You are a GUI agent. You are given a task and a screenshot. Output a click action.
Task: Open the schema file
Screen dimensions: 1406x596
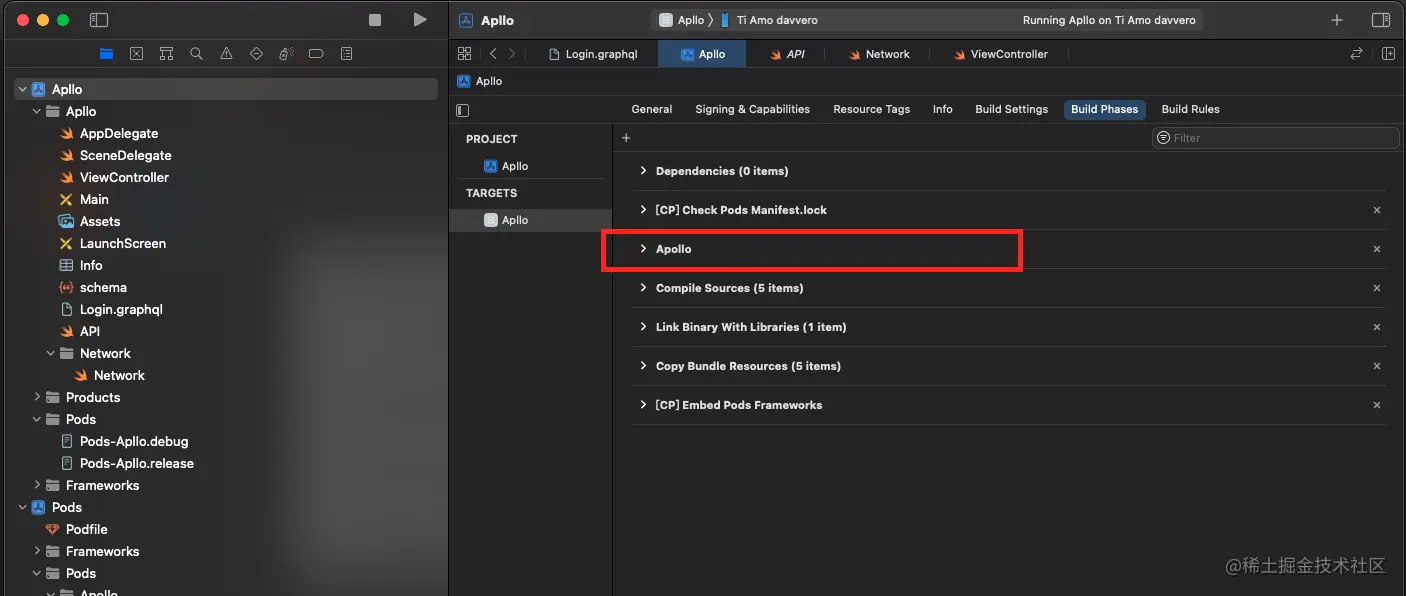pos(93,287)
